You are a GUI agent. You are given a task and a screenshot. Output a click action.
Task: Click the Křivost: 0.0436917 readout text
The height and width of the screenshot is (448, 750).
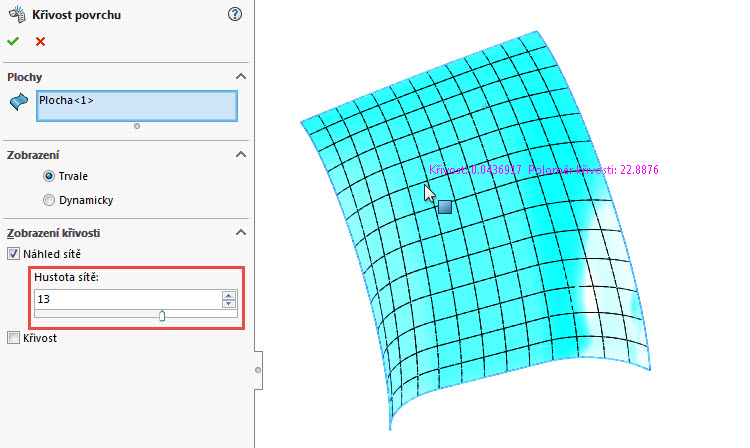pyautogui.click(x=475, y=170)
